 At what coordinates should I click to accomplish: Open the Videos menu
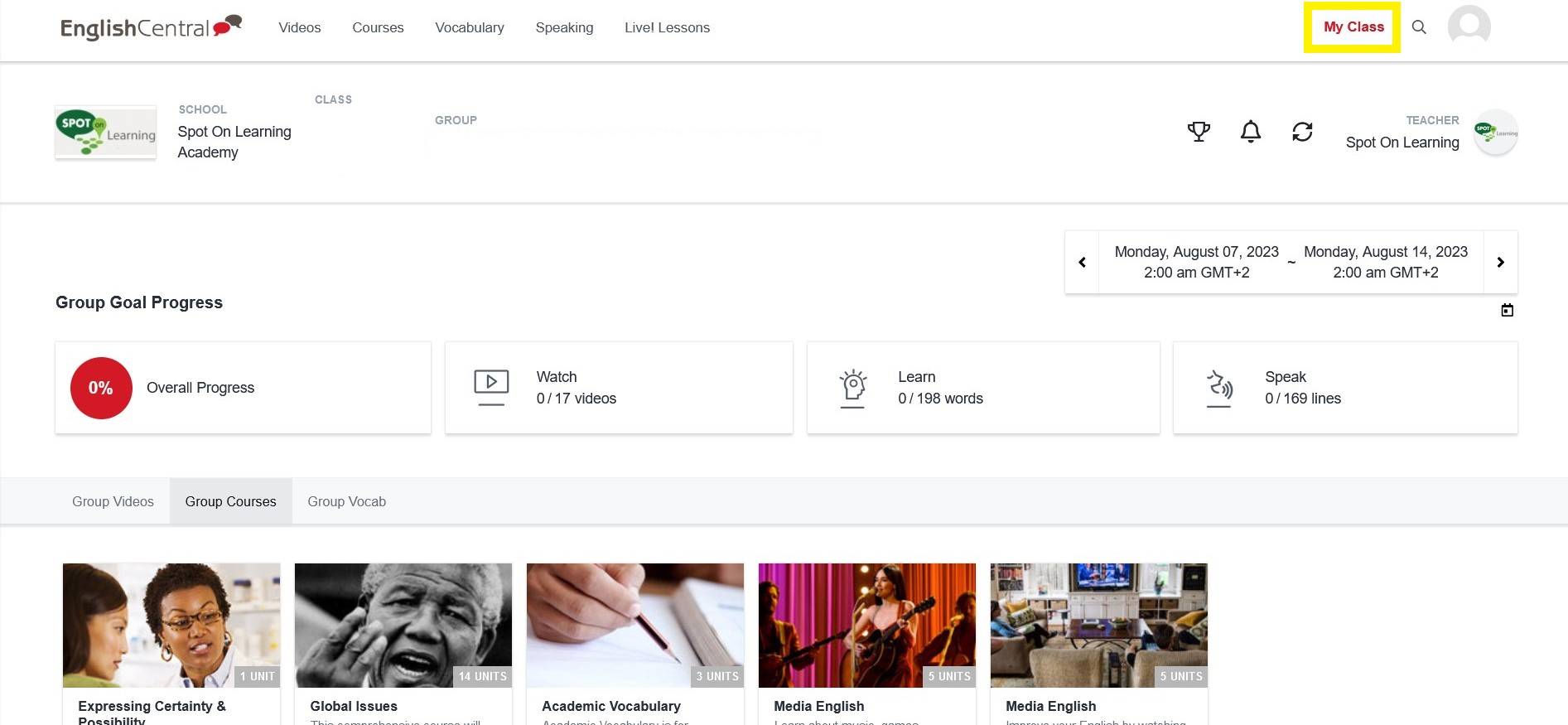click(300, 27)
